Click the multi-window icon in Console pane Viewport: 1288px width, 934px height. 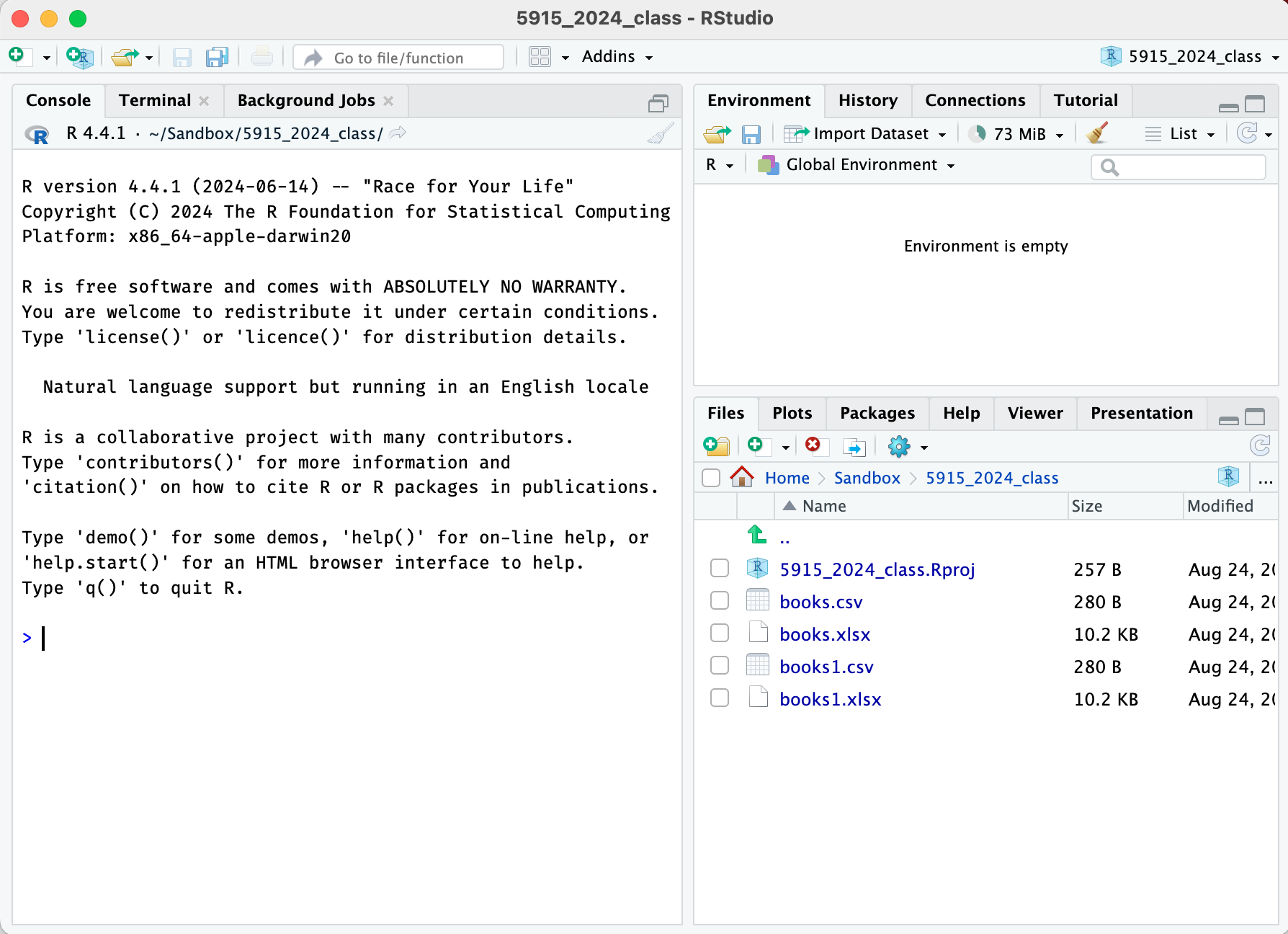[658, 104]
